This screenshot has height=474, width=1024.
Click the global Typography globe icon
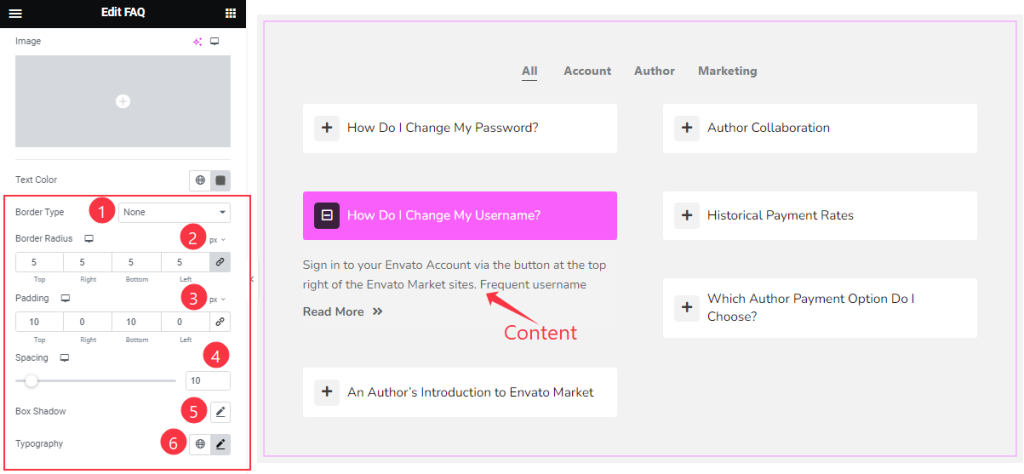point(200,444)
